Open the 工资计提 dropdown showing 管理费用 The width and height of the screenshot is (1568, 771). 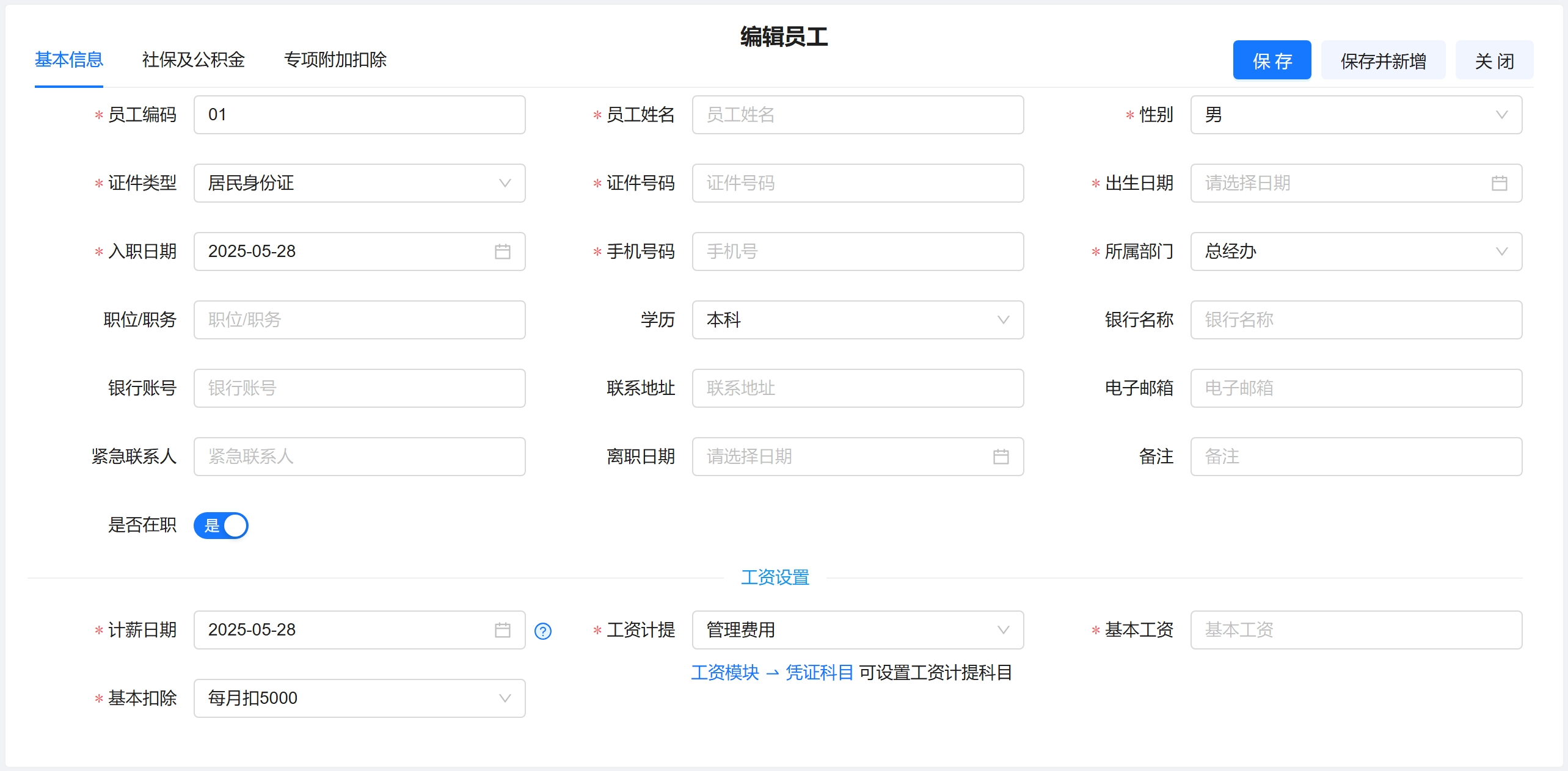(857, 630)
